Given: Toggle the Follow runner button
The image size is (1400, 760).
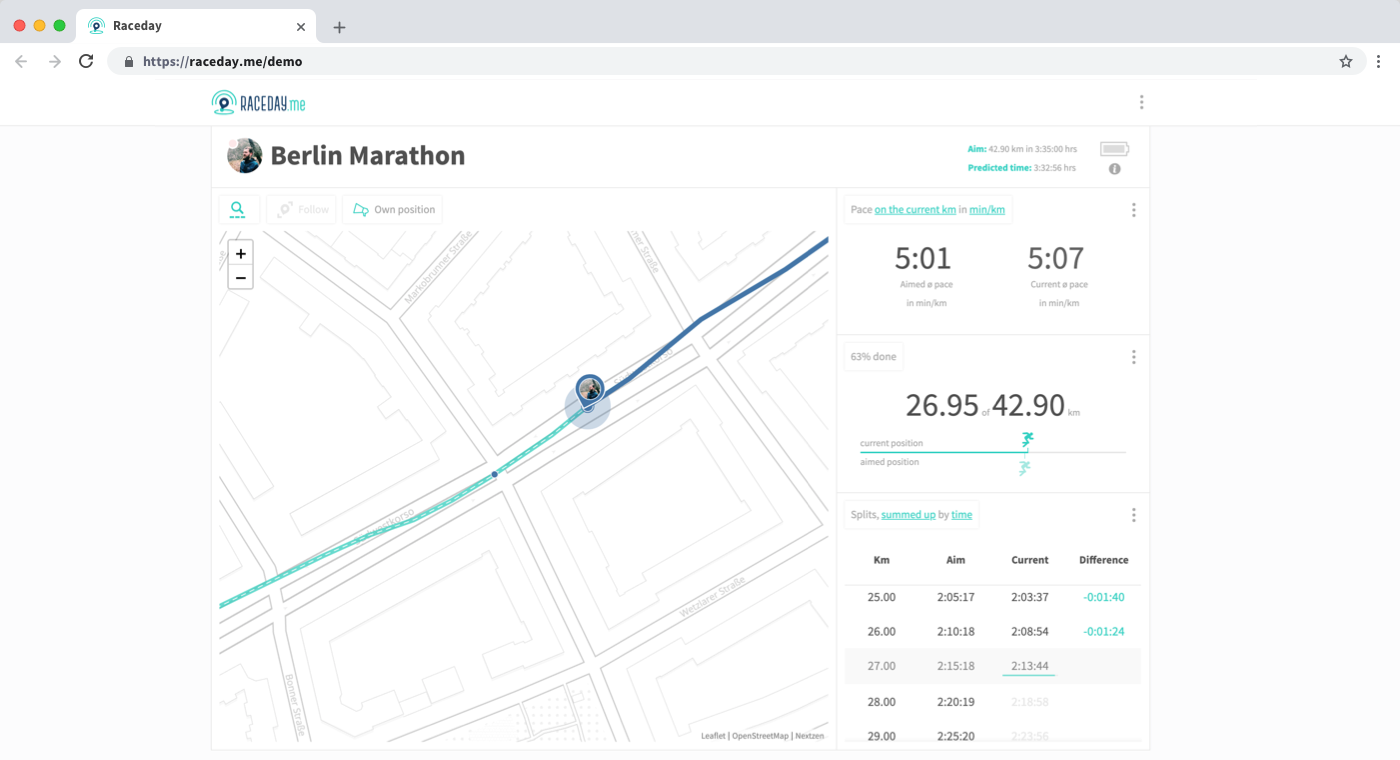Looking at the screenshot, I should point(301,210).
